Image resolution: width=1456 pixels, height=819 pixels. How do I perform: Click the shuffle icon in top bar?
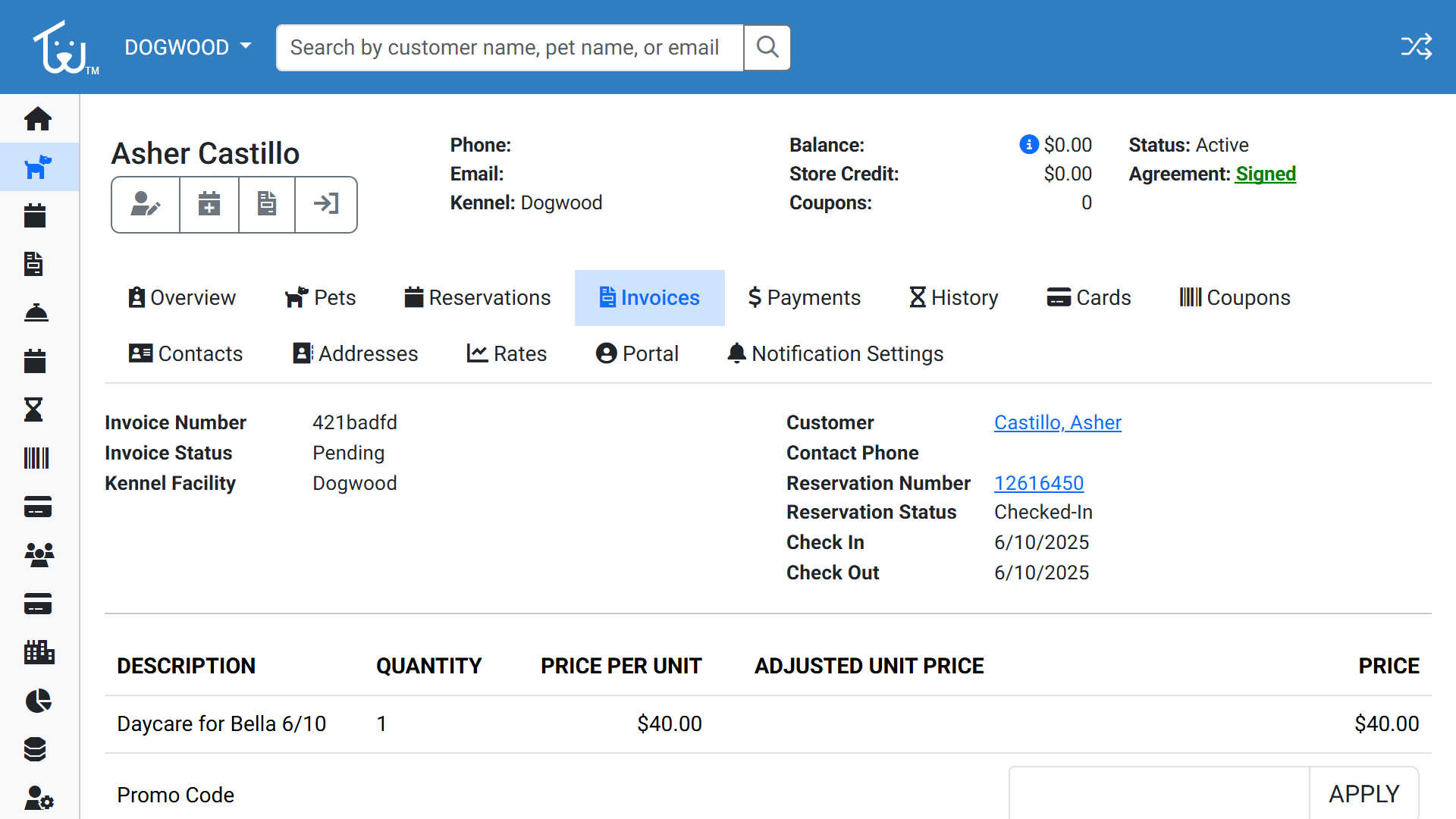click(x=1416, y=47)
